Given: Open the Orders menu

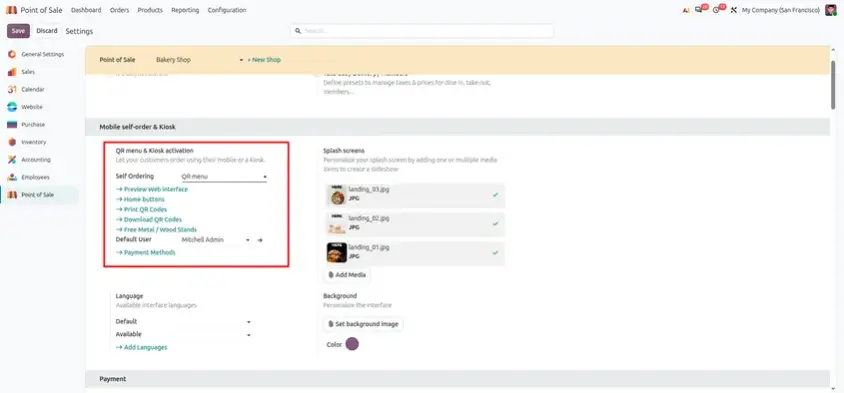Looking at the screenshot, I should coord(119,10).
